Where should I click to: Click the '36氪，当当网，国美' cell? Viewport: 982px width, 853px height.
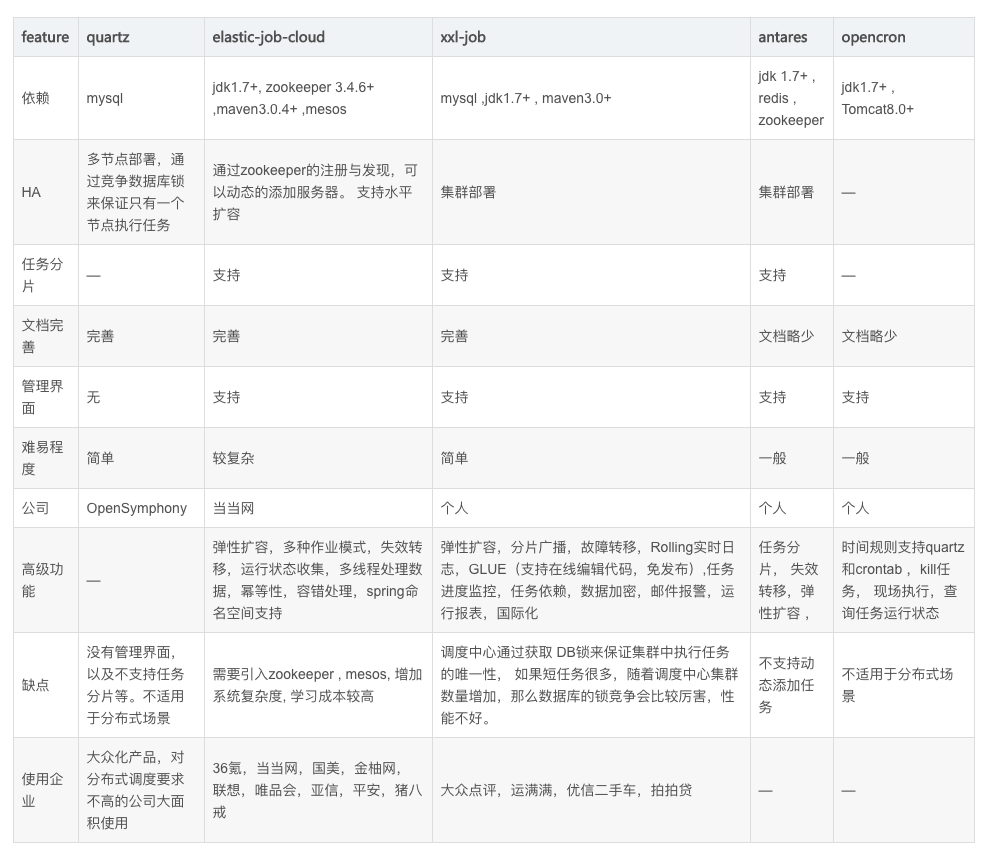[x=318, y=790]
